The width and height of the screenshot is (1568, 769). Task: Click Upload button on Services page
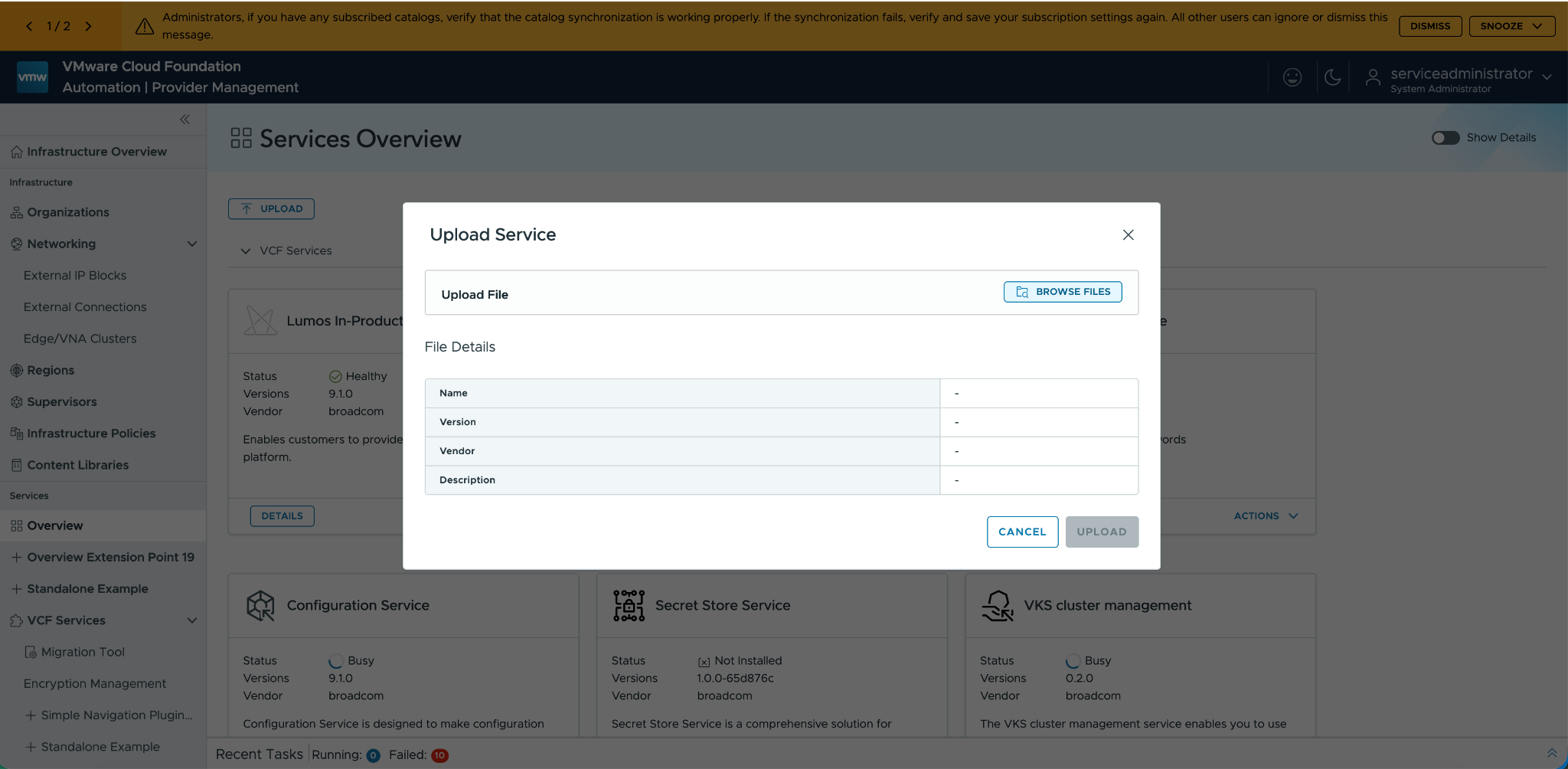tap(271, 209)
